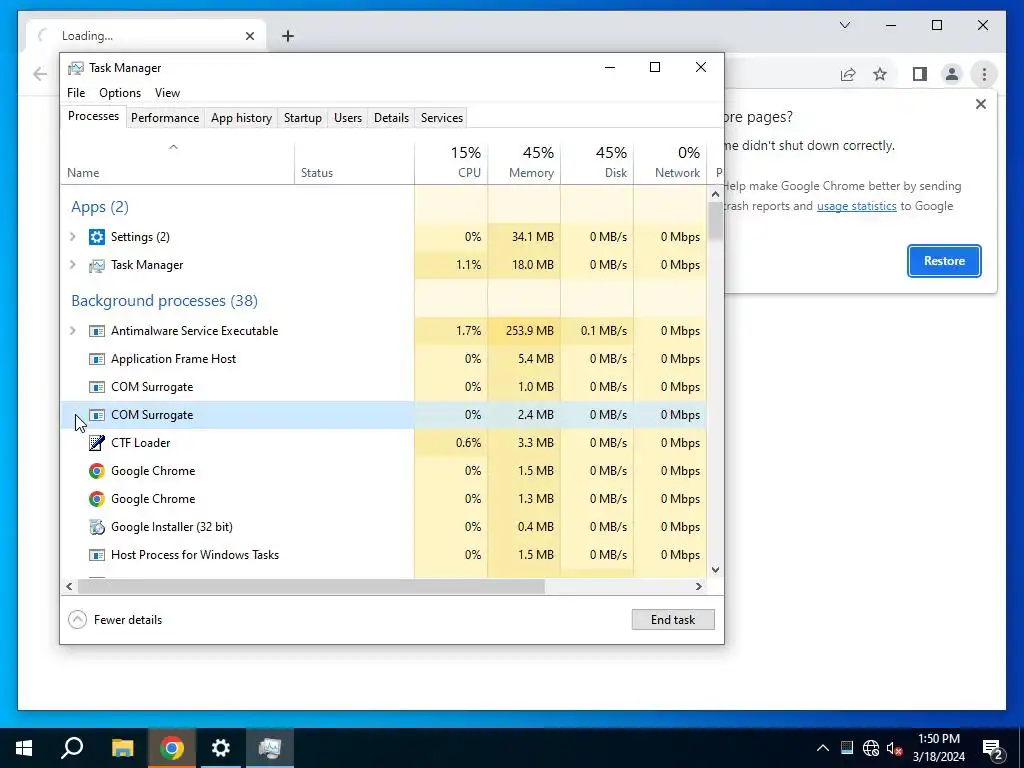Open the Chrome profile avatar icon
Screen dimensions: 1024x768
pyautogui.click(x=952, y=74)
